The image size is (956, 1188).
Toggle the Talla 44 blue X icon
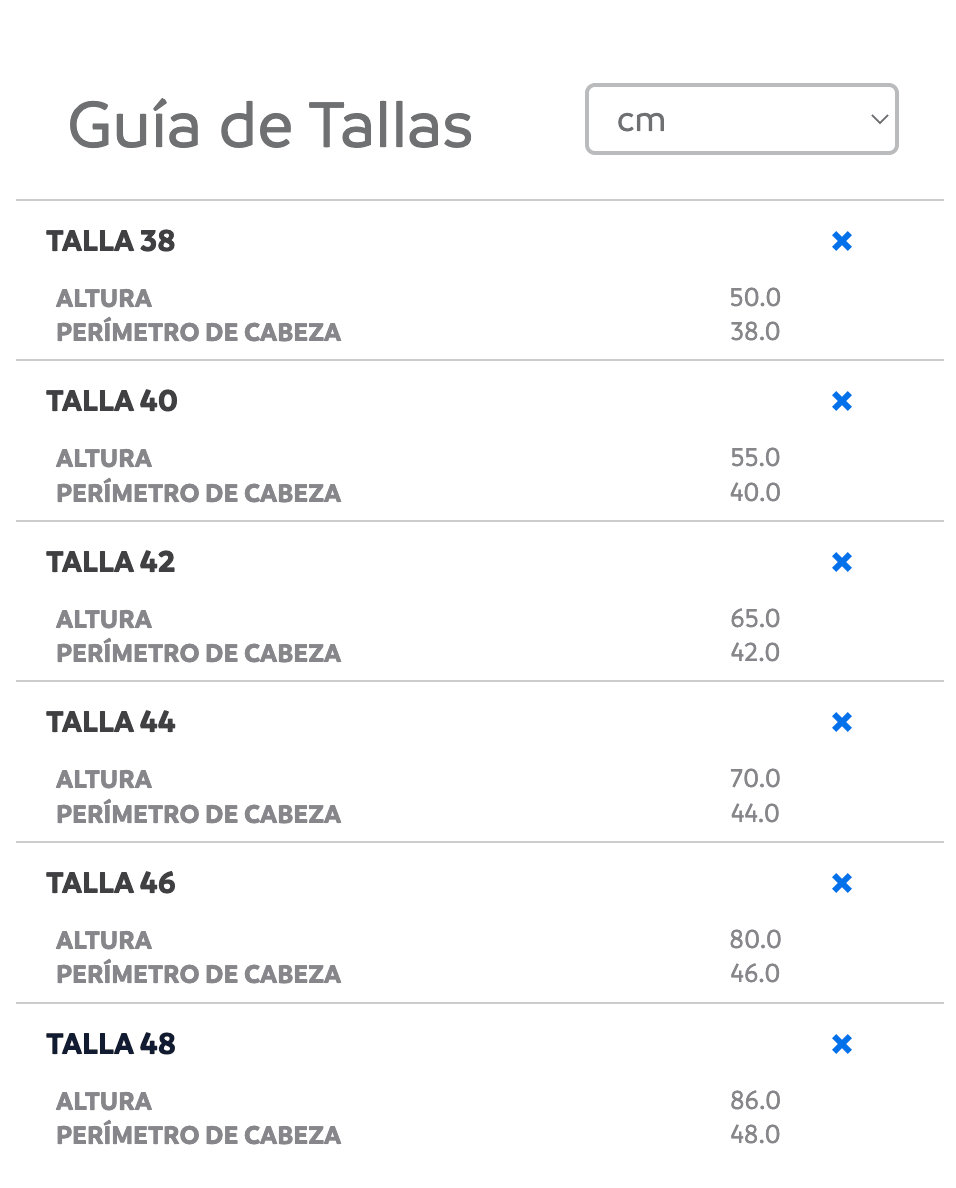pos(842,722)
